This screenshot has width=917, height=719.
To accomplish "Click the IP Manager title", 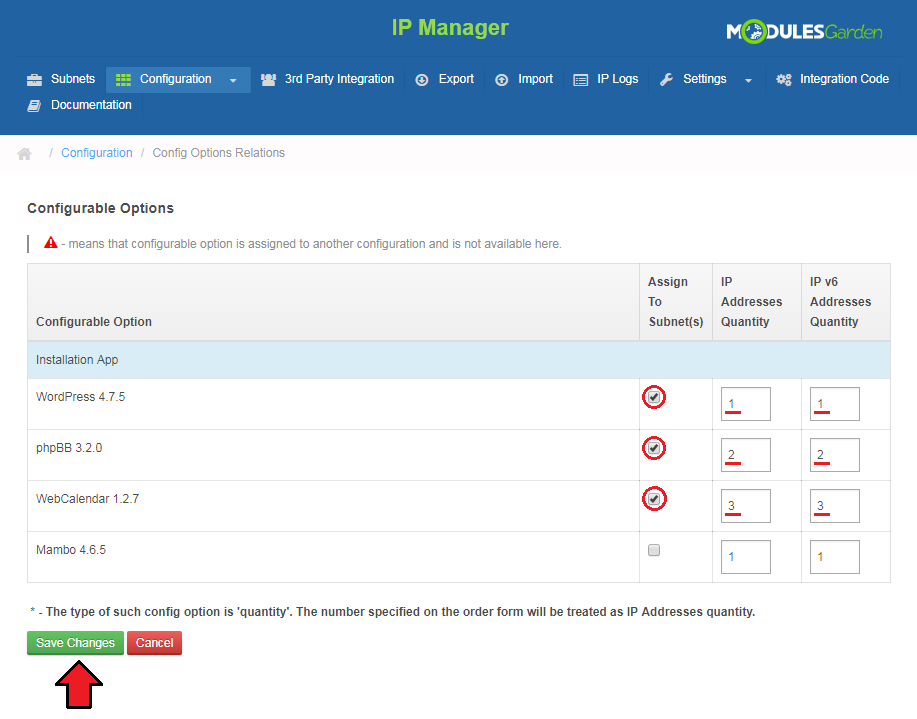I will coord(450,27).
